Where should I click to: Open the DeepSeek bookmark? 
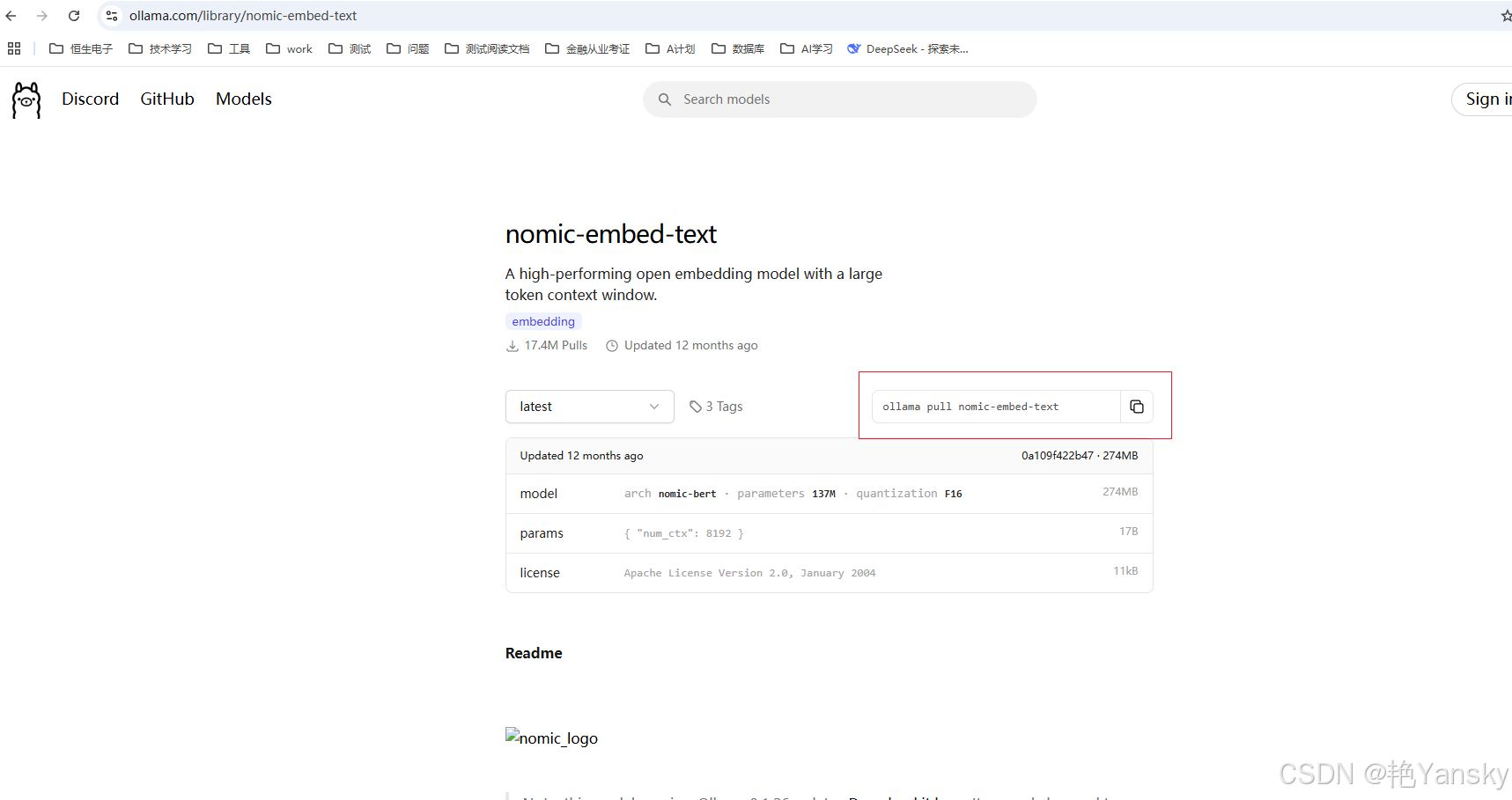coord(907,48)
